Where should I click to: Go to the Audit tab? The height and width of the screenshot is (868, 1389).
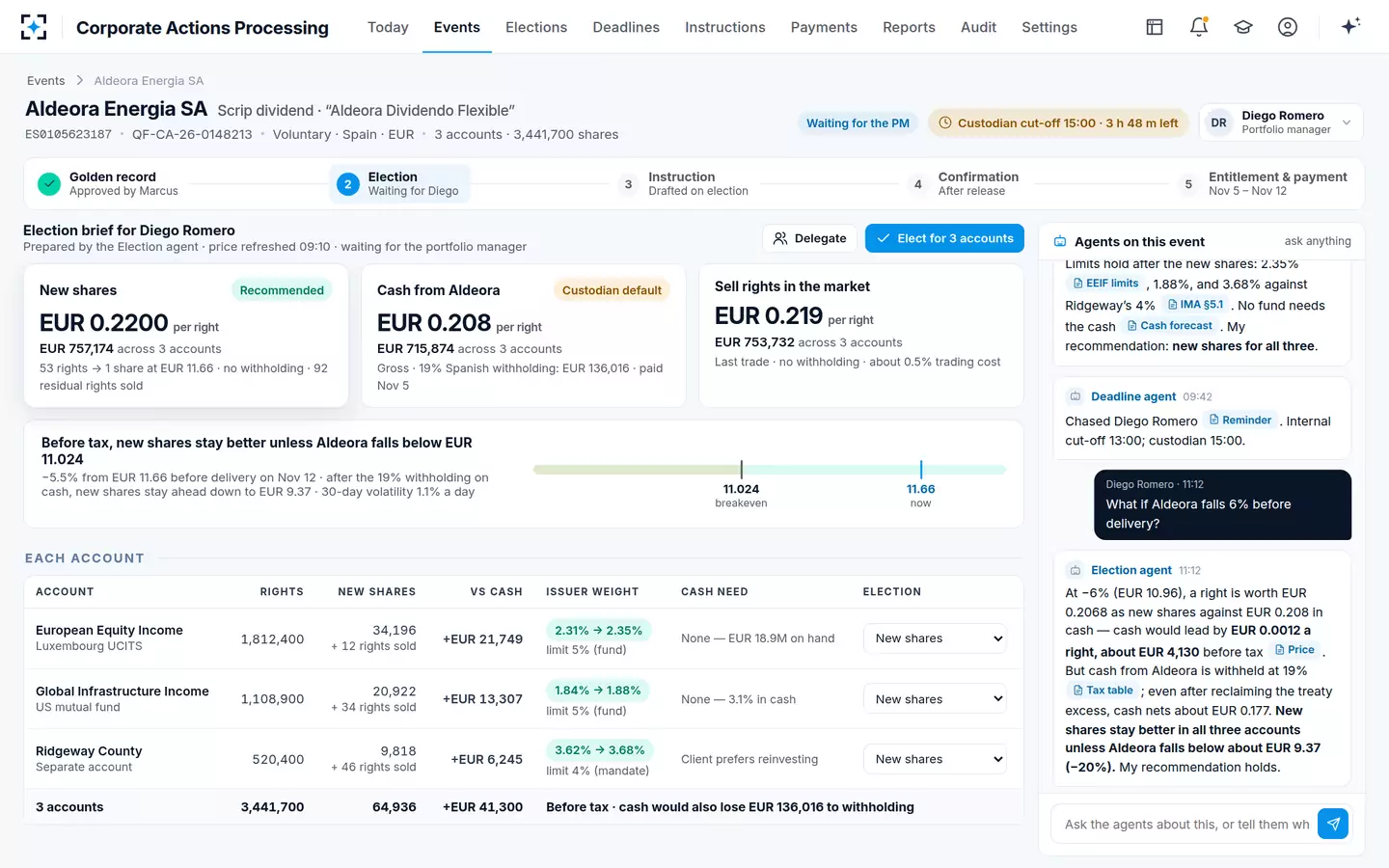point(978,27)
